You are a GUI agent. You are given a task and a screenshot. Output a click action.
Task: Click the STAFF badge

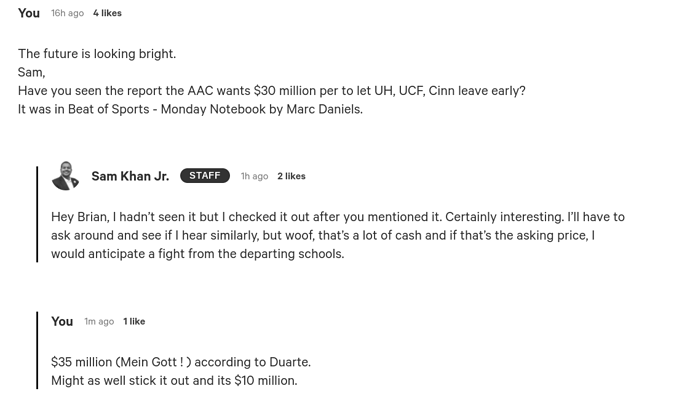pyautogui.click(x=205, y=176)
